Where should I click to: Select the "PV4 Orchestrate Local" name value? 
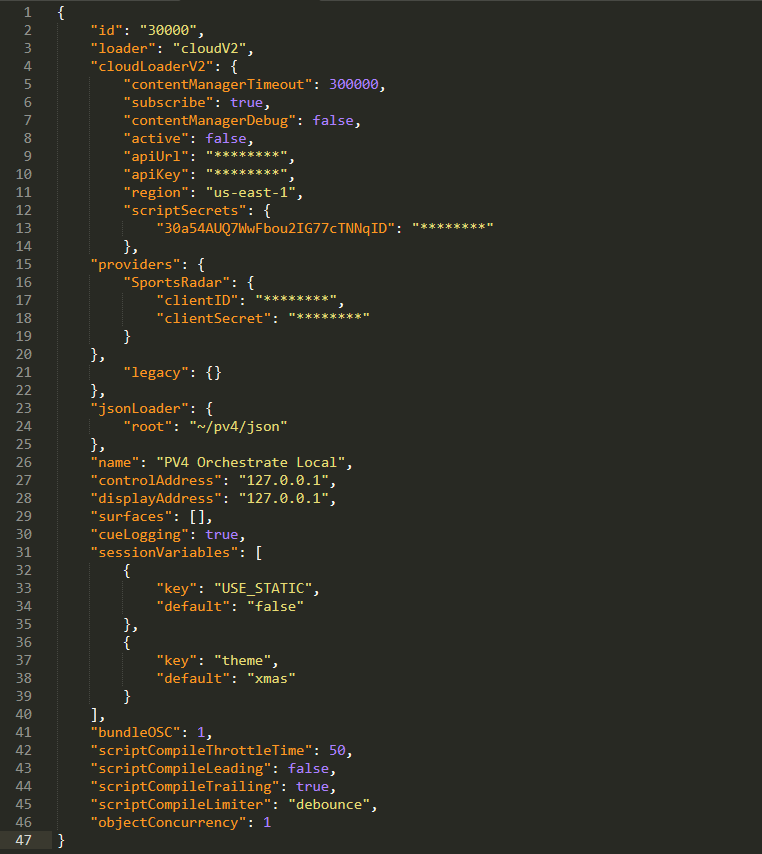point(251,462)
